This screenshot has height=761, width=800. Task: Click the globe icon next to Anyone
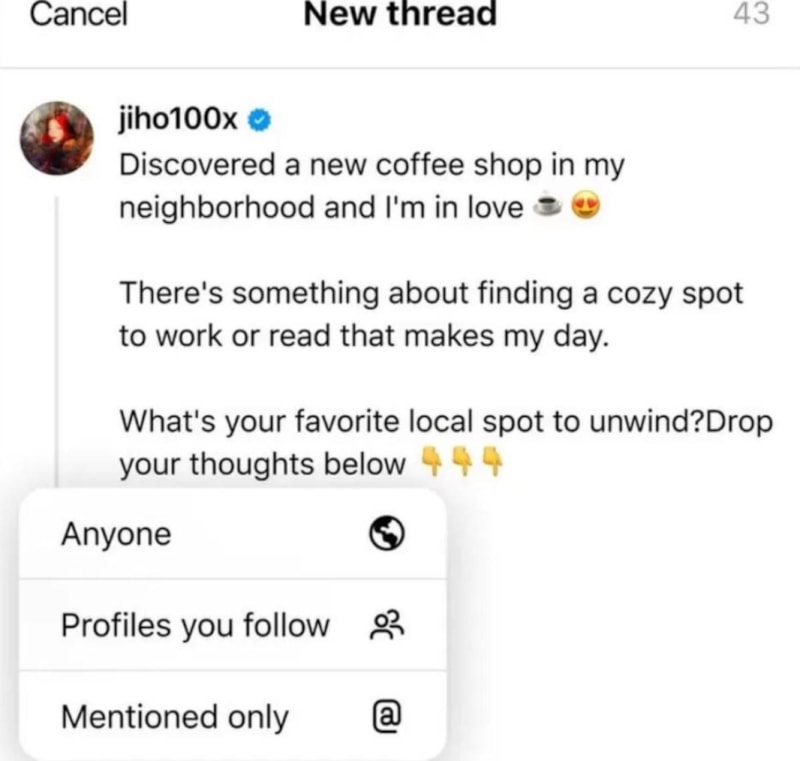(x=387, y=534)
